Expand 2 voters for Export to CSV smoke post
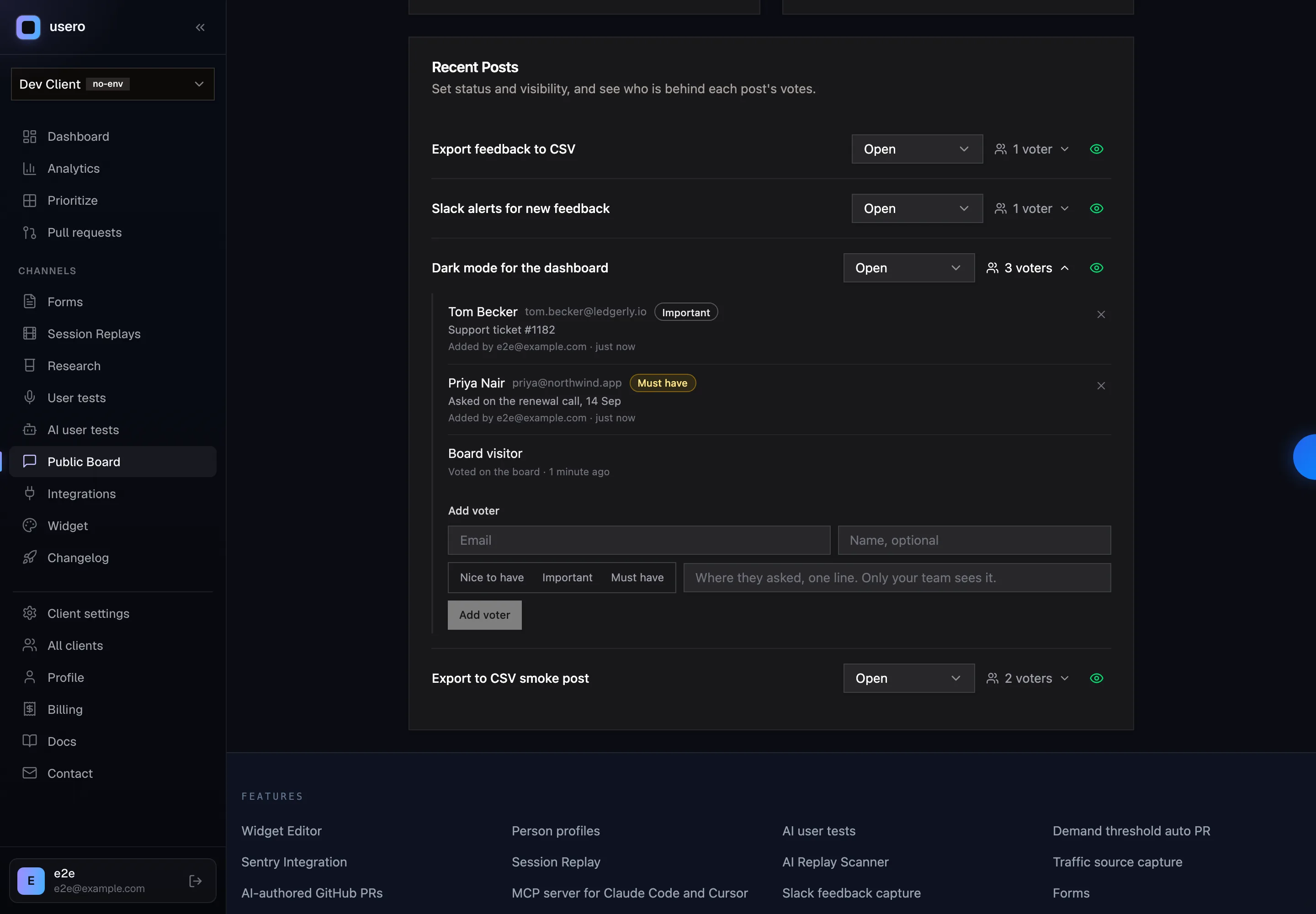Screen dimensions: 1316x914 (1028, 678)
